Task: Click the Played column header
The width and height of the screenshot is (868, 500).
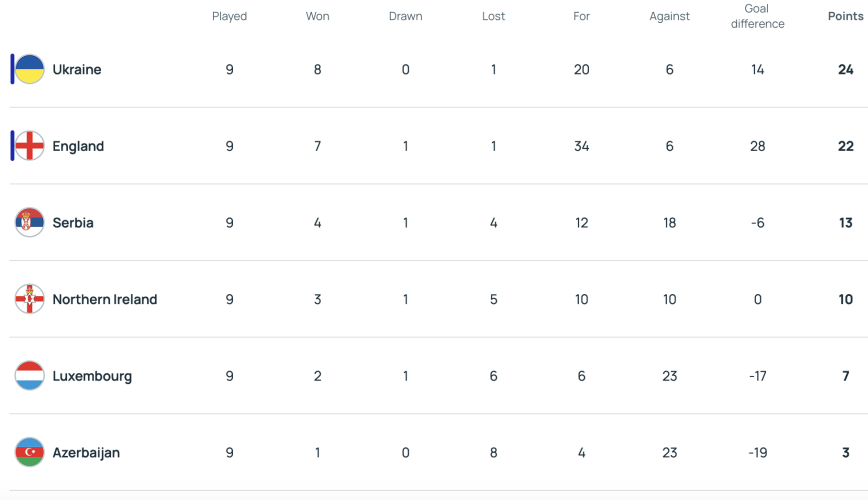Action: [x=229, y=16]
